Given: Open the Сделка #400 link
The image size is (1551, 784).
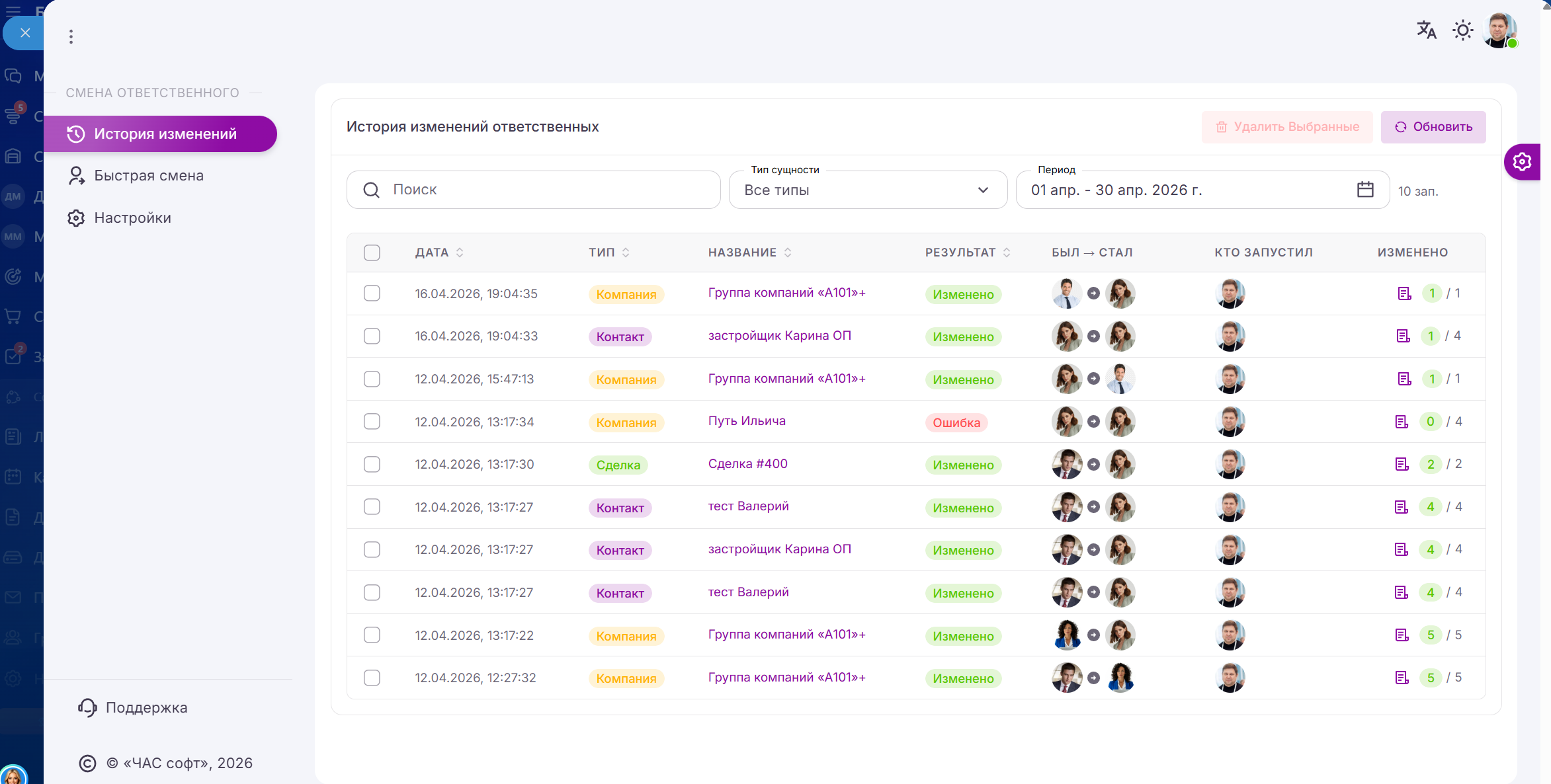Looking at the screenshot, I should coord(747,464).
